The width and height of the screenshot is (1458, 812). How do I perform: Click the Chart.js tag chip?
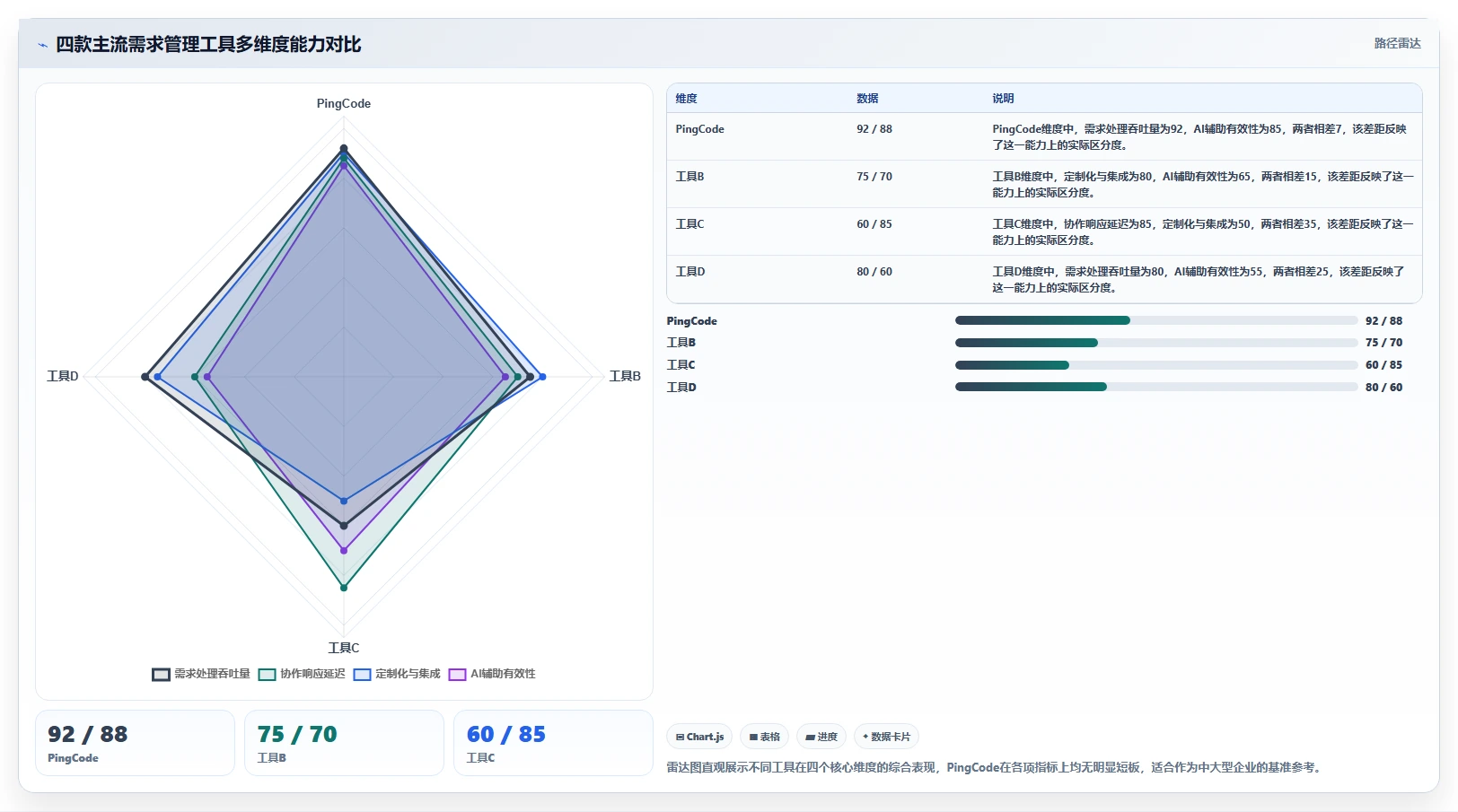[699, 737]
